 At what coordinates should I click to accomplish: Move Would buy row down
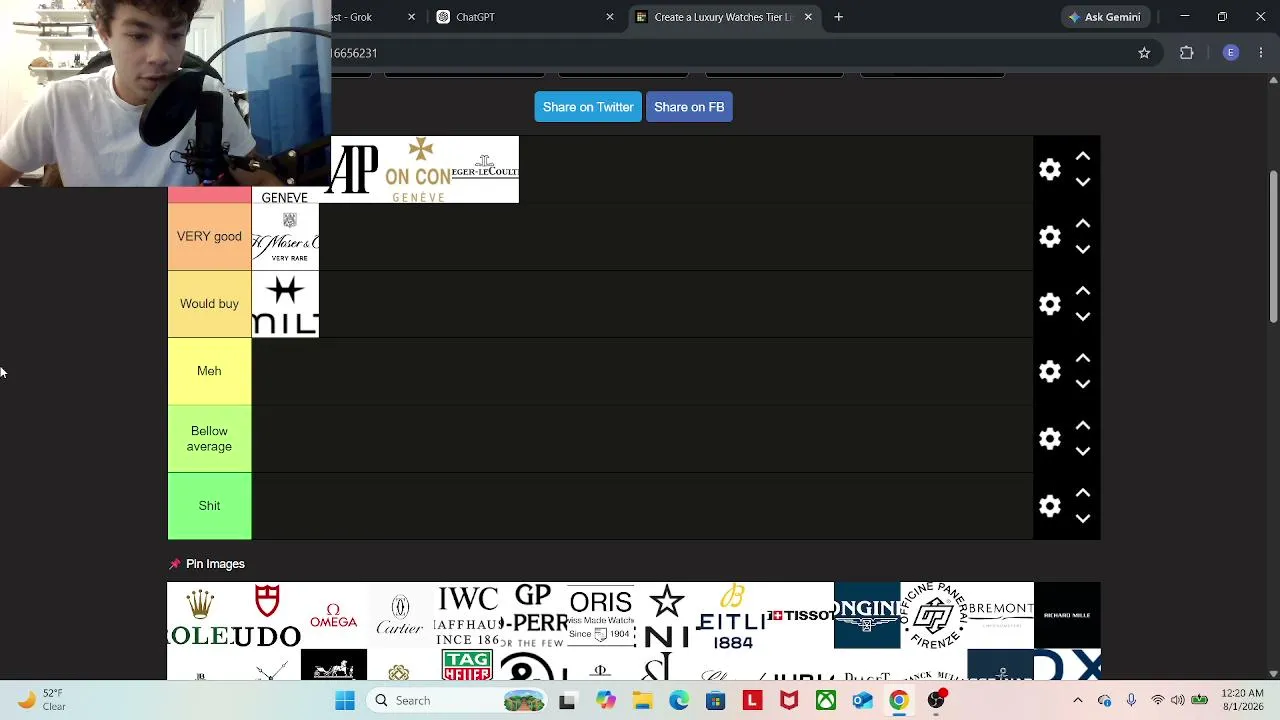coord(1083,316)
